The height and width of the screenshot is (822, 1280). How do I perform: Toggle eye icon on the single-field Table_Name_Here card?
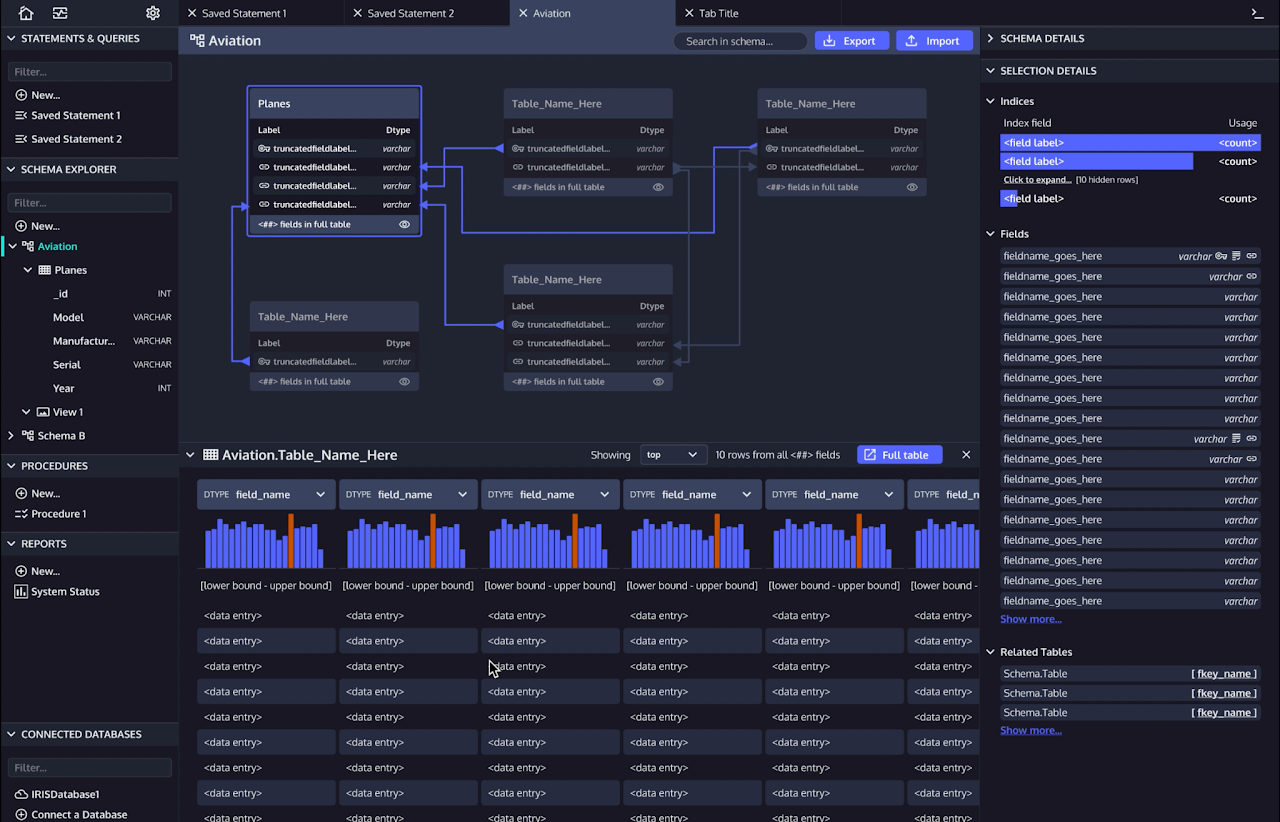pyautogui.click(x=405, y=381)
